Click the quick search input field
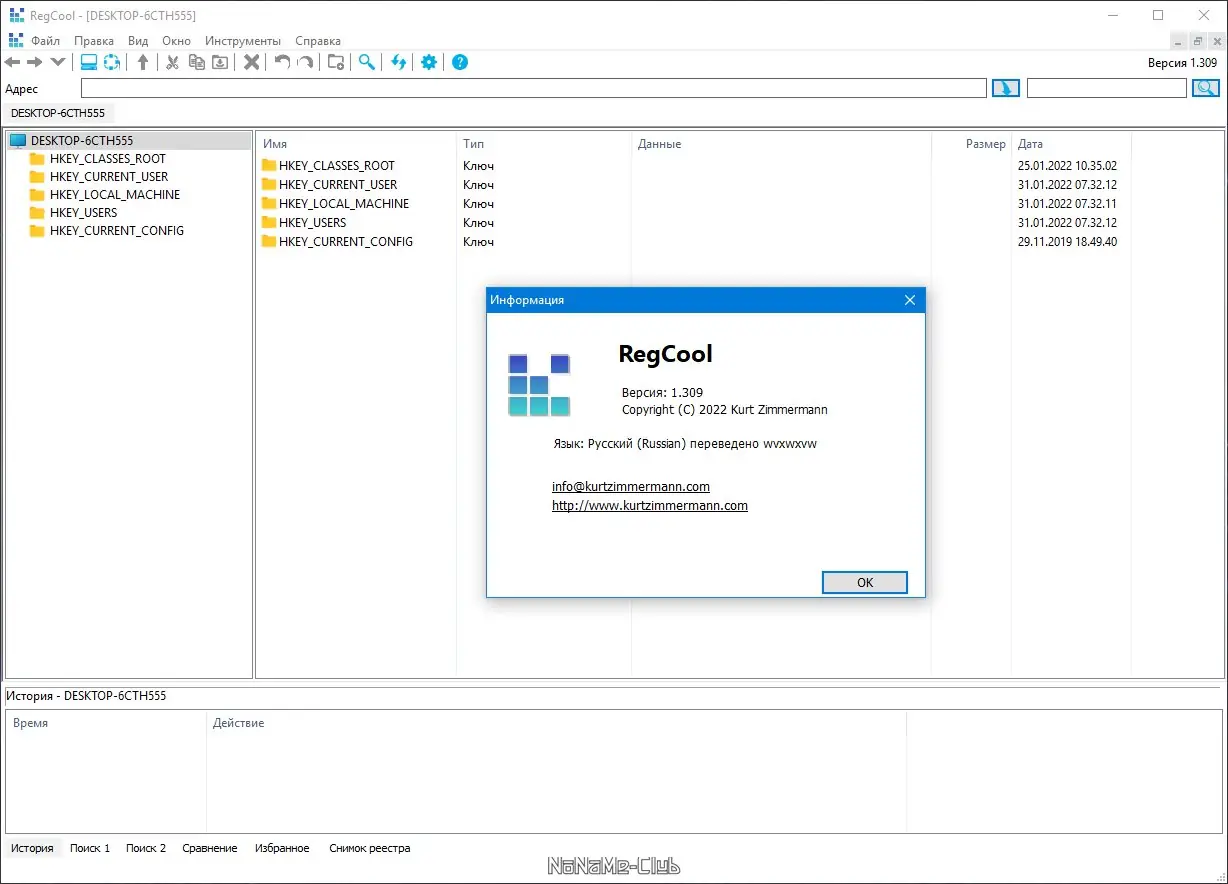 [x=1107, y=88]
